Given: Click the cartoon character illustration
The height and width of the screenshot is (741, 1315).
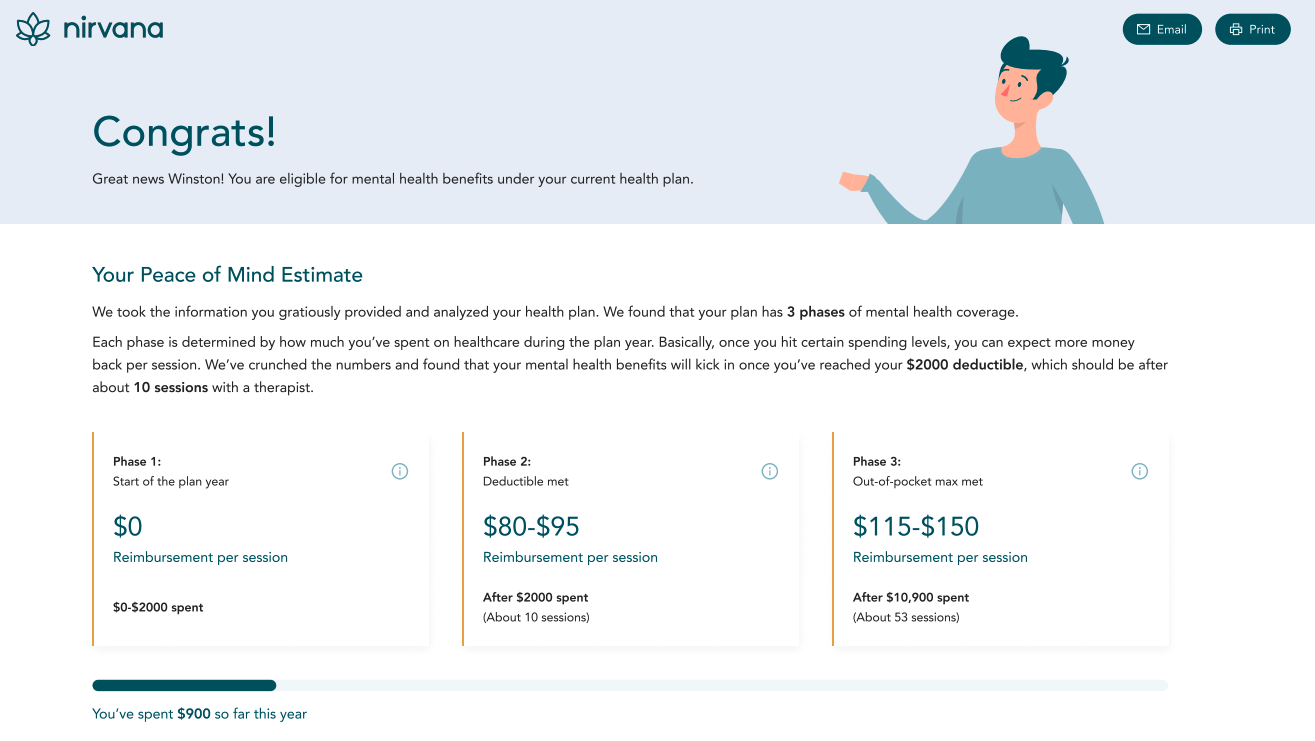Looking at the screenshot, I should (972, 130).
